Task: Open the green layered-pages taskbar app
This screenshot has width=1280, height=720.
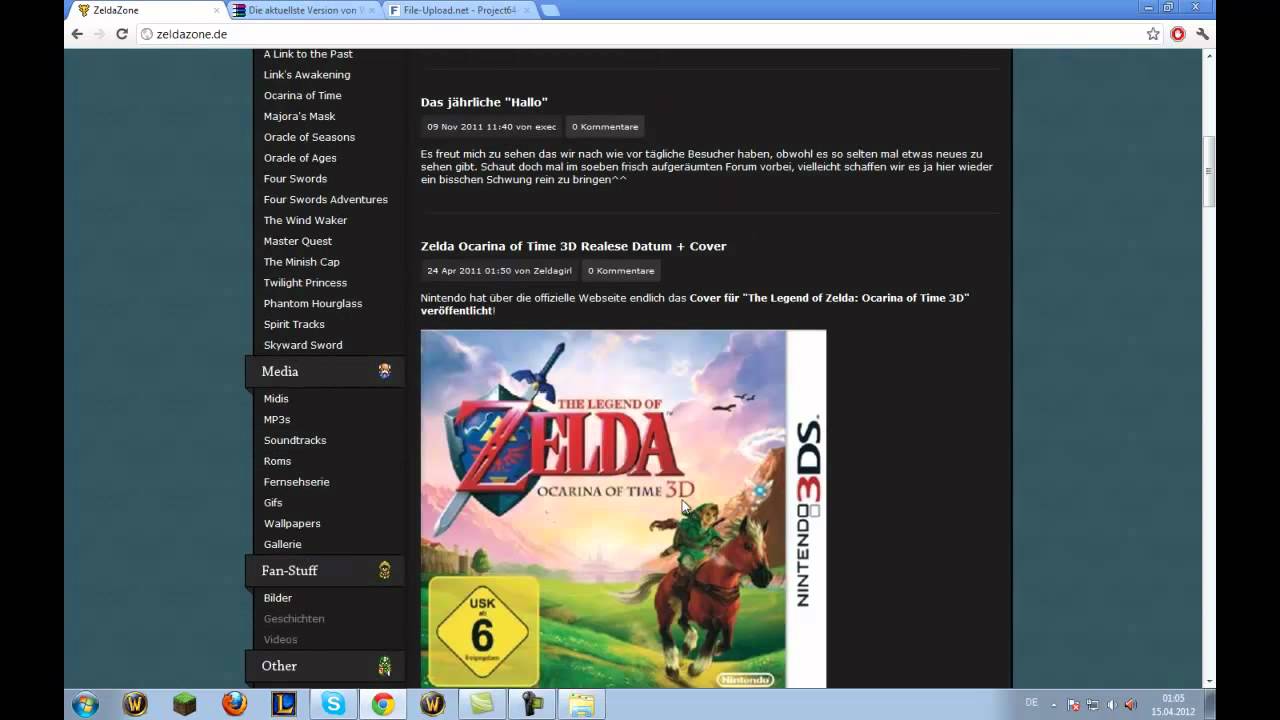Action: [482, 704]
